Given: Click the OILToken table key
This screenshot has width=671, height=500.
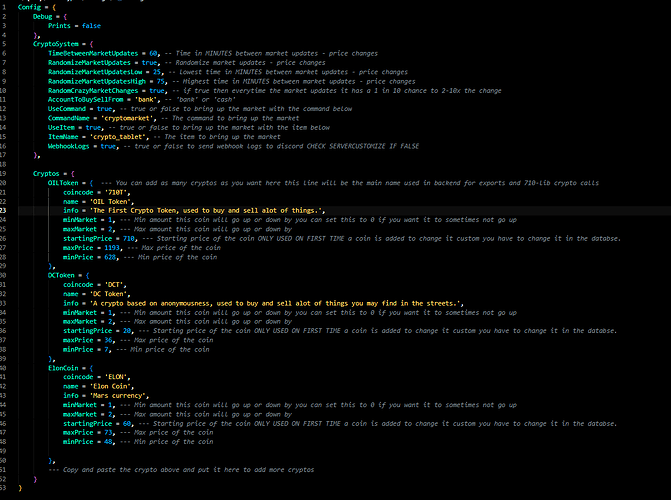Looking at the screenshot, I should tap(65, 184).
